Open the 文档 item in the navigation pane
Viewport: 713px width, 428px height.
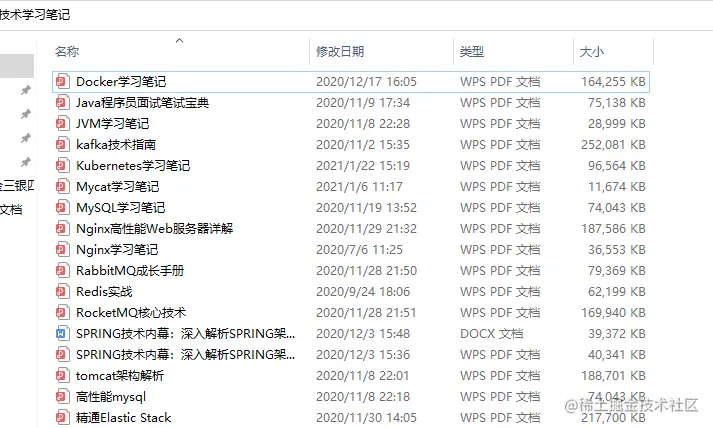click(x=11, y=210)
